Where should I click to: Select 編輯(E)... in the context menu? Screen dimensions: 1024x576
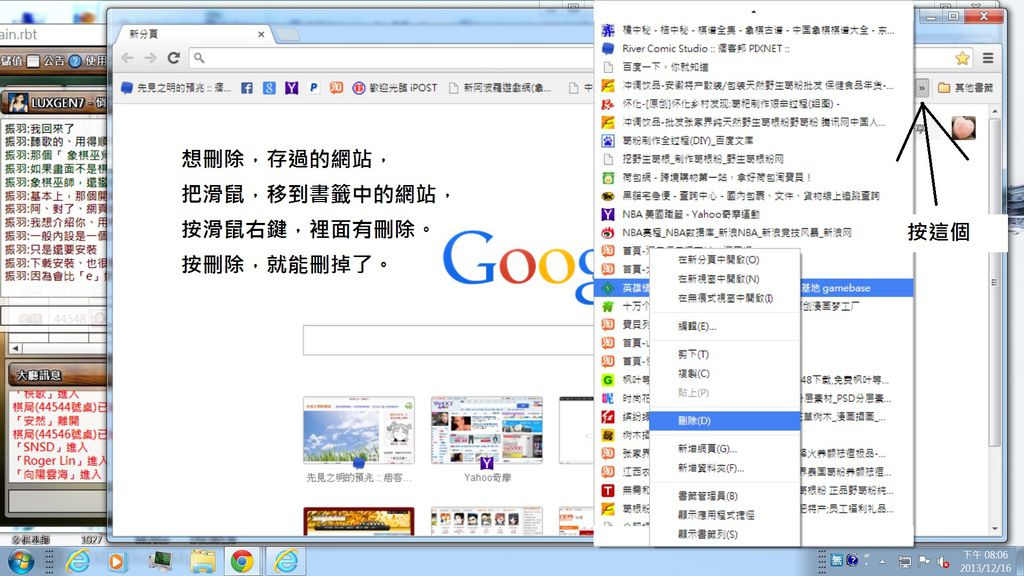click(725, 327)
